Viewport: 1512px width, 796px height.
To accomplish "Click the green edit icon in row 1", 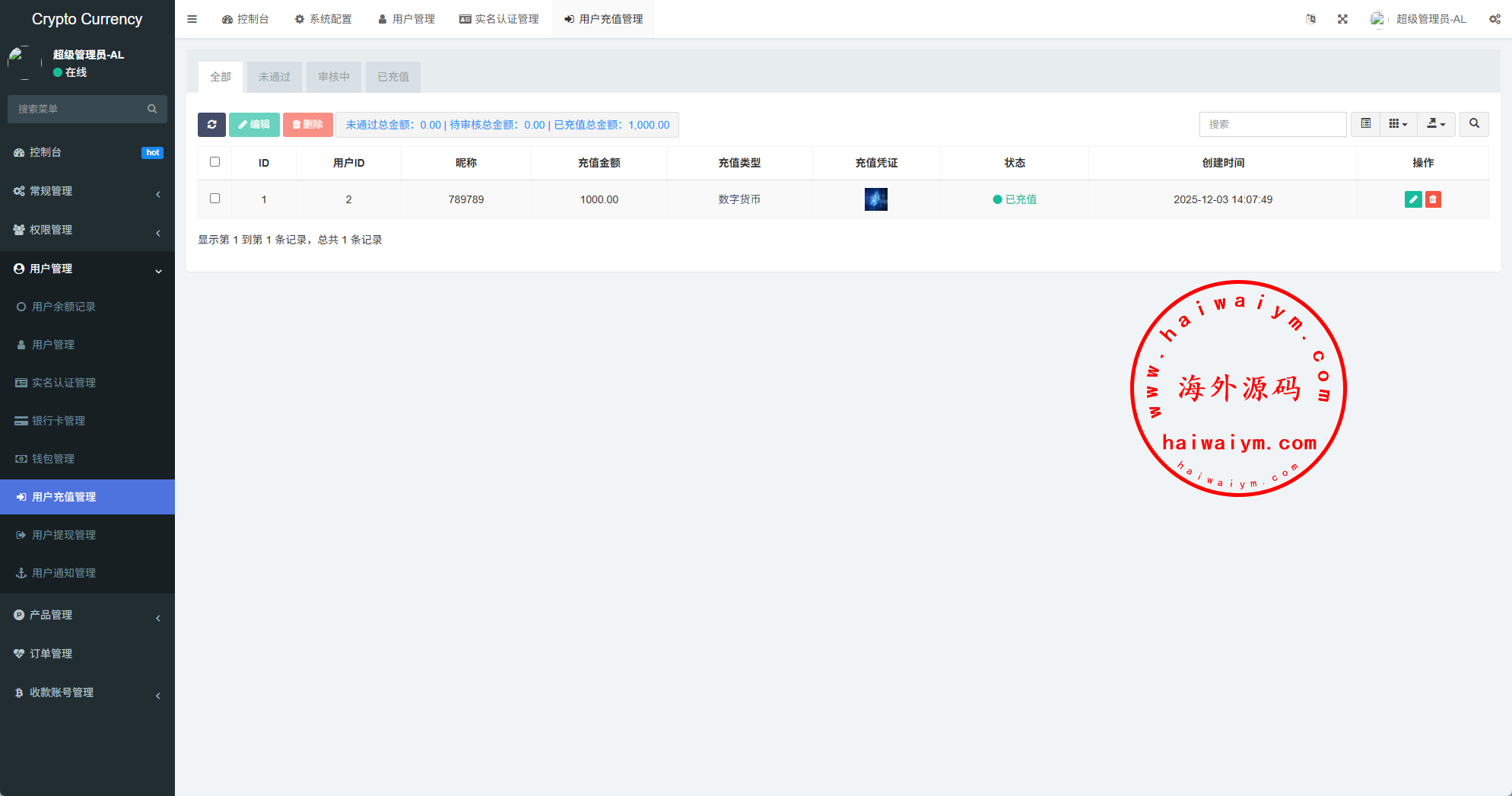I will 1413,199.
